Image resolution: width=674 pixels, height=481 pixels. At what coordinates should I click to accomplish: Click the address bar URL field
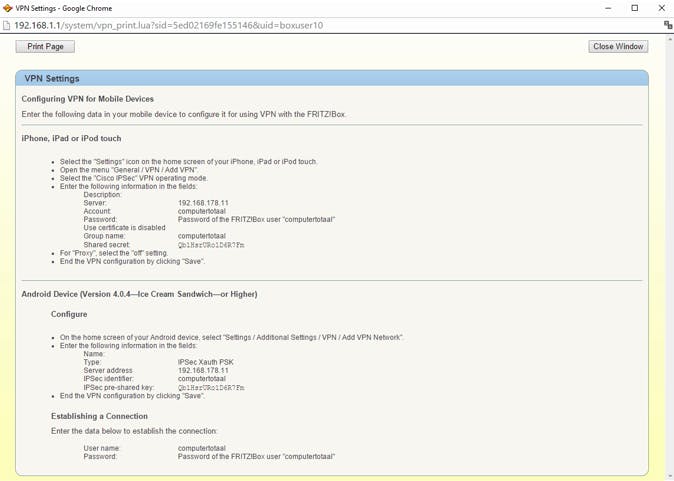(x=168, y=25)
